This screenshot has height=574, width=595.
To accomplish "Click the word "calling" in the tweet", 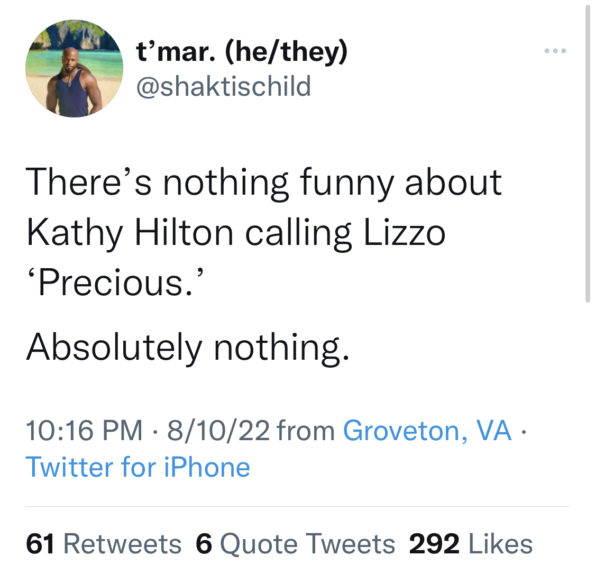I will 298,233.
